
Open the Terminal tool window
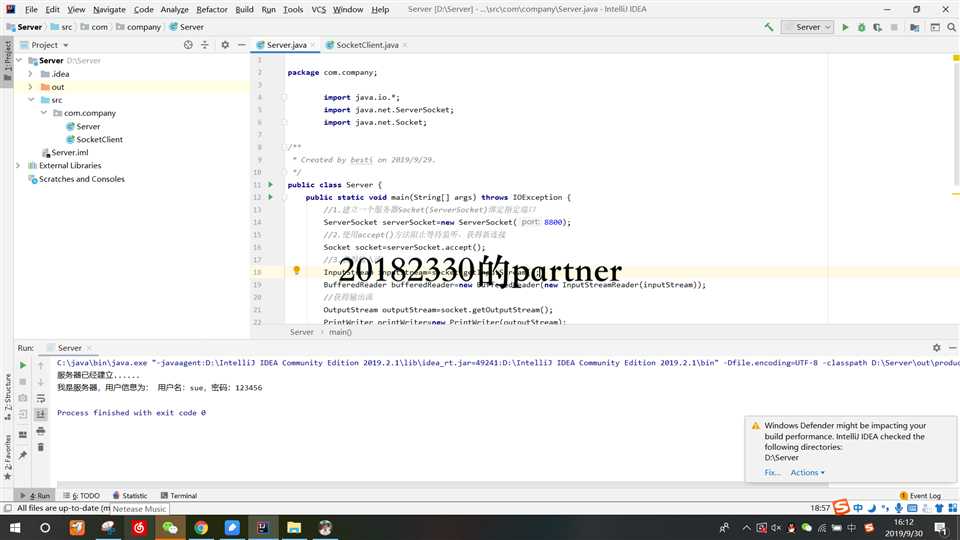click(x=179, y=495)
